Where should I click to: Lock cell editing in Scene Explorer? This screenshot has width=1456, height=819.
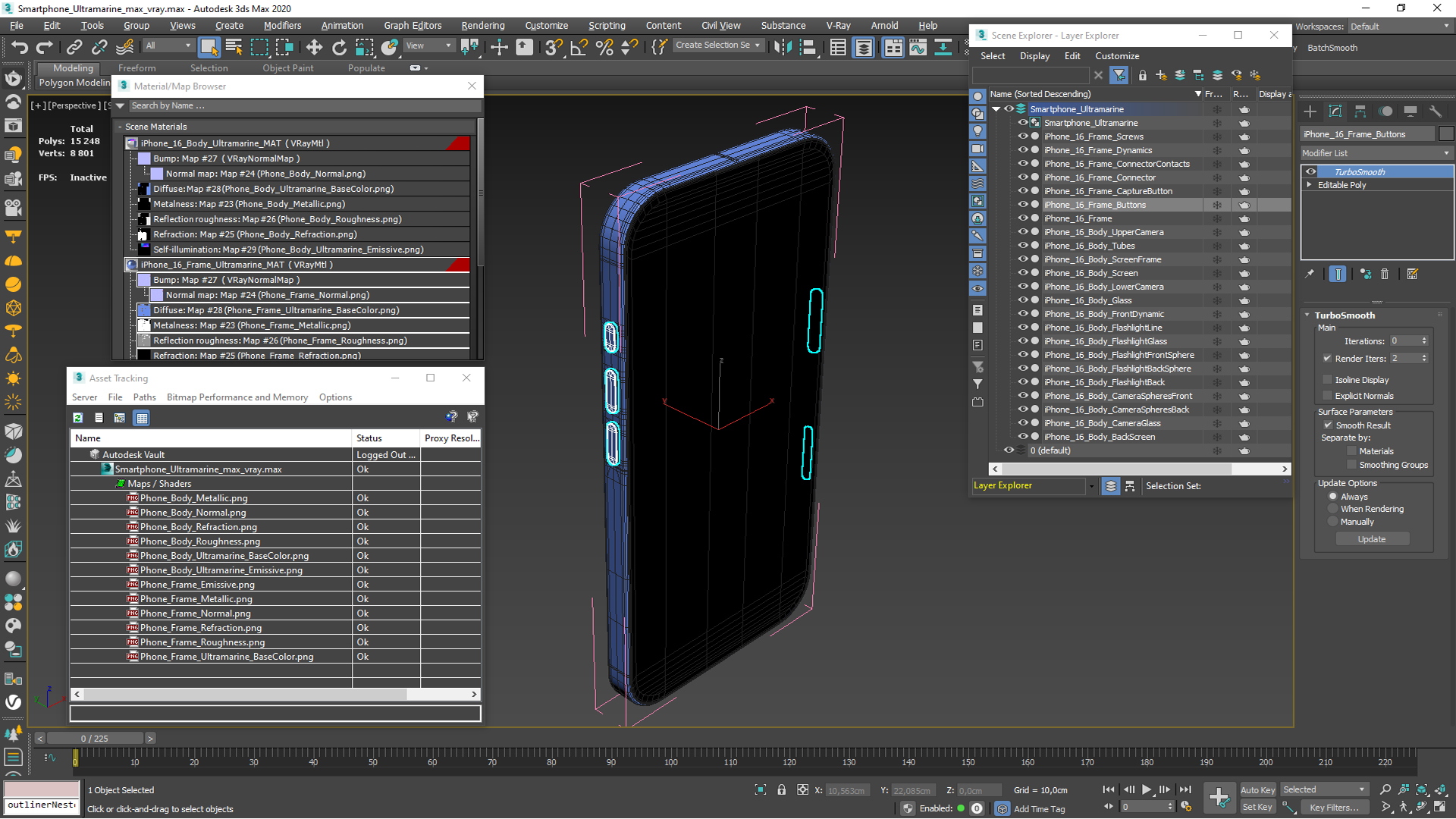[x=1142, y=75]
